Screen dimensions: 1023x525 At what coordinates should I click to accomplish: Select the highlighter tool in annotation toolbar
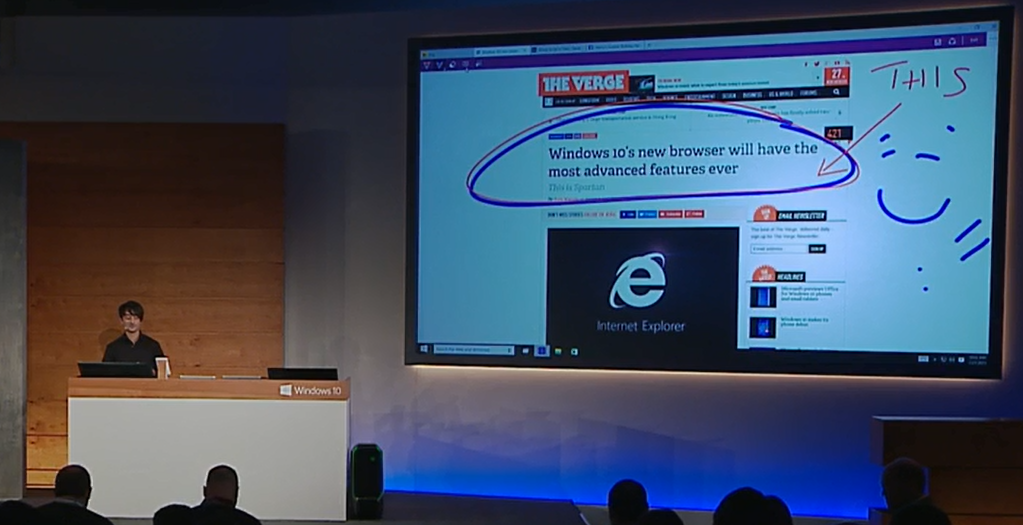[x=439, y=65]
